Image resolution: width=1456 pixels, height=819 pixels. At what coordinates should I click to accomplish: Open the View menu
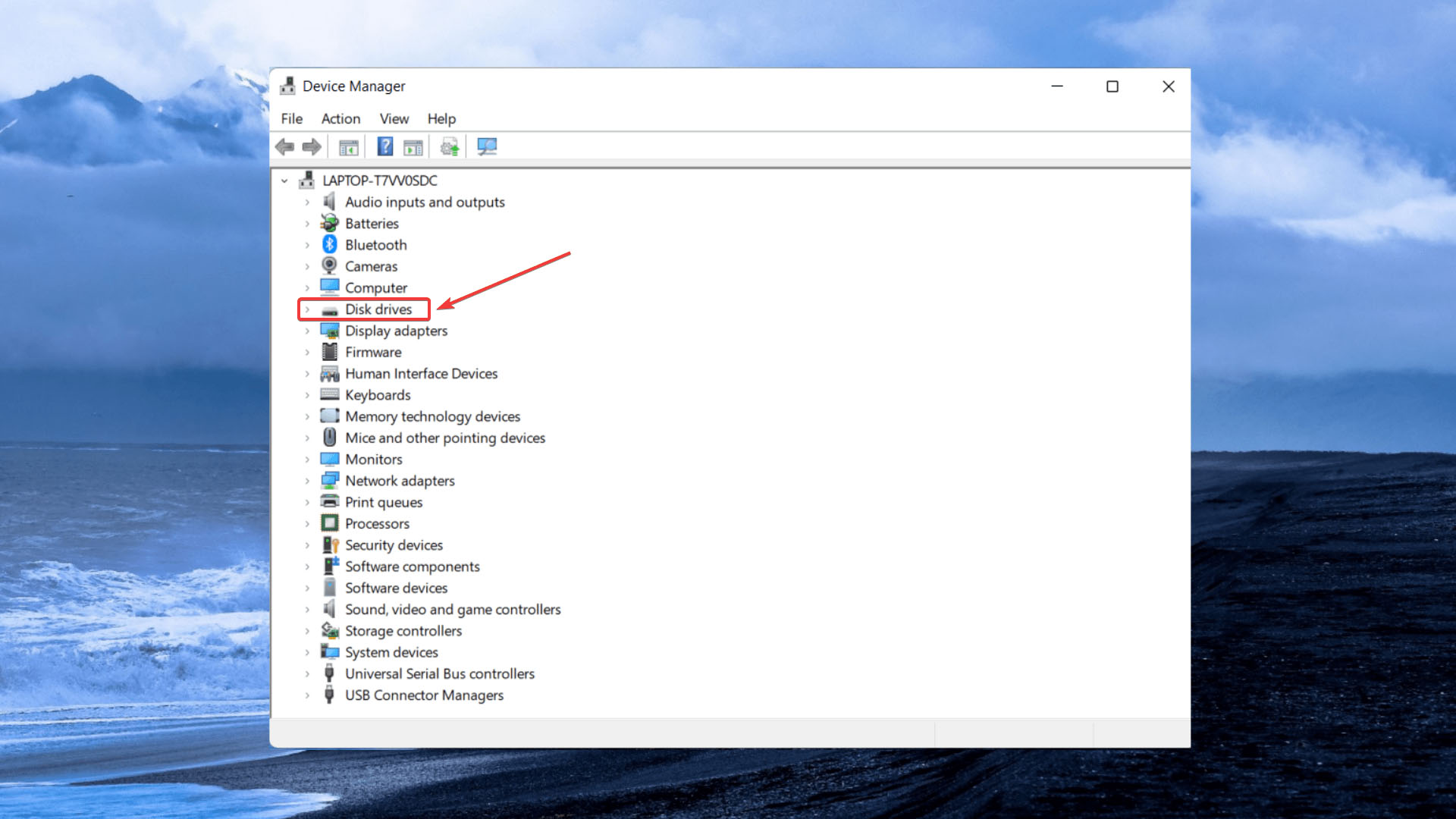[394, 118]
